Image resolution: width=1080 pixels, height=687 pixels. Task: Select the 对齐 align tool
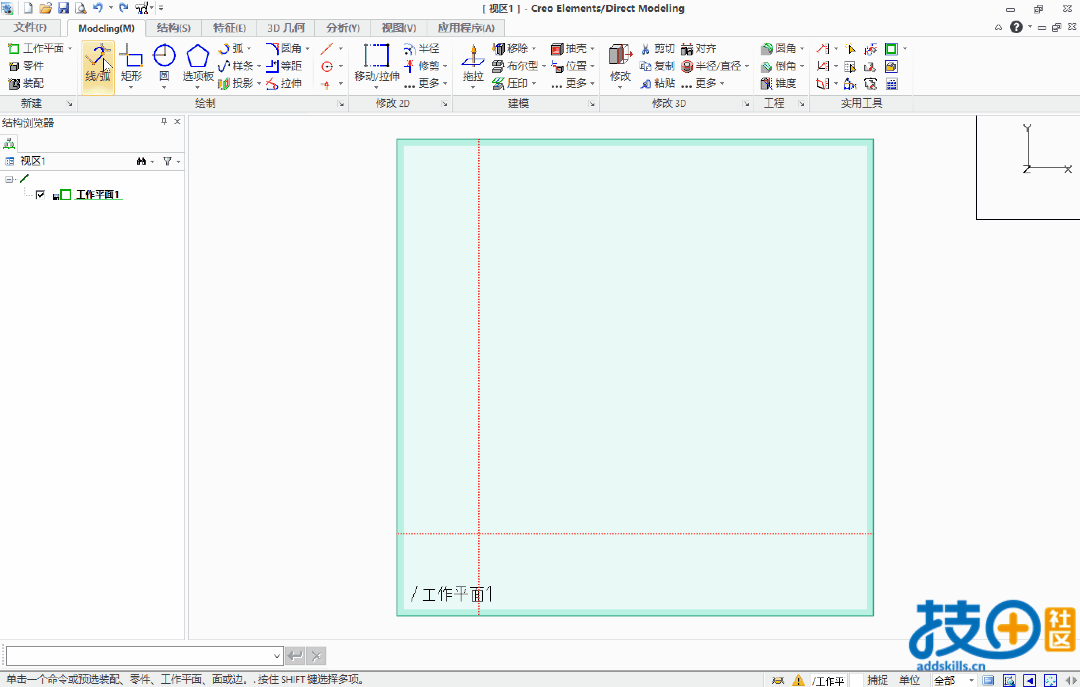[x=699, y=48]
